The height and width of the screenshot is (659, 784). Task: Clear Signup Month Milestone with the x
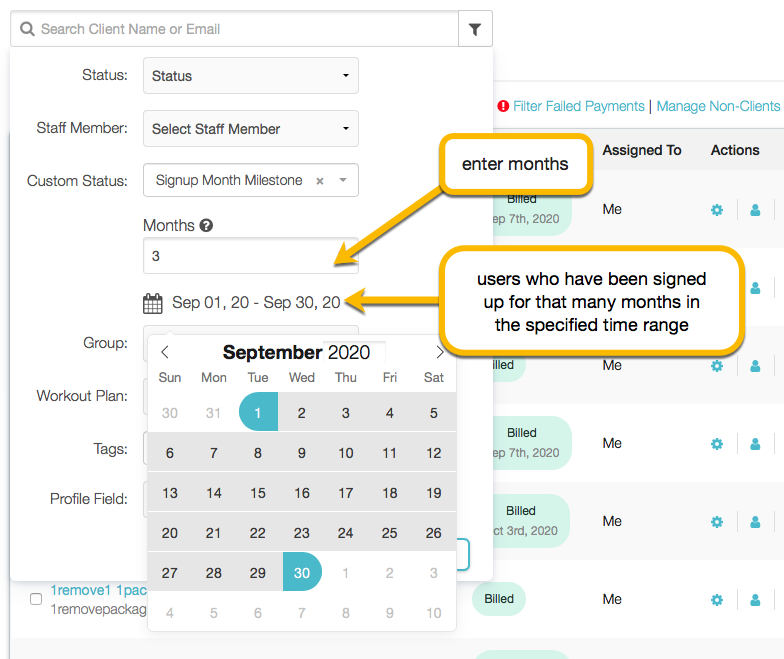coord(320,181)
